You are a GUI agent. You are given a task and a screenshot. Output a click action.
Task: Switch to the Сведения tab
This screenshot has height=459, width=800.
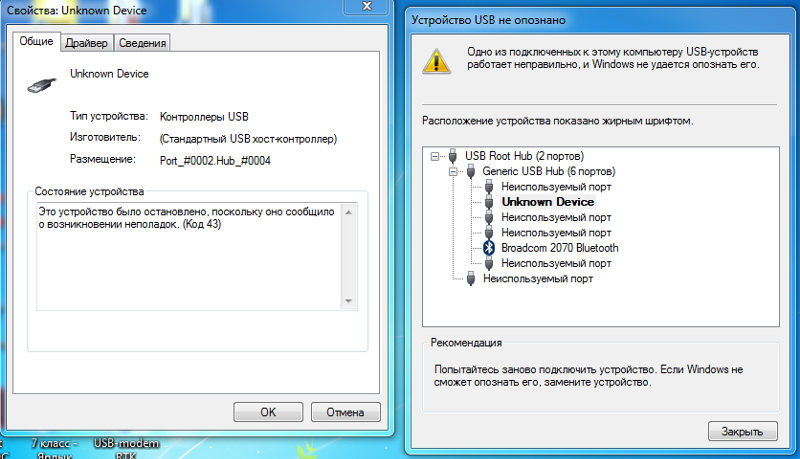coord(142,43)
